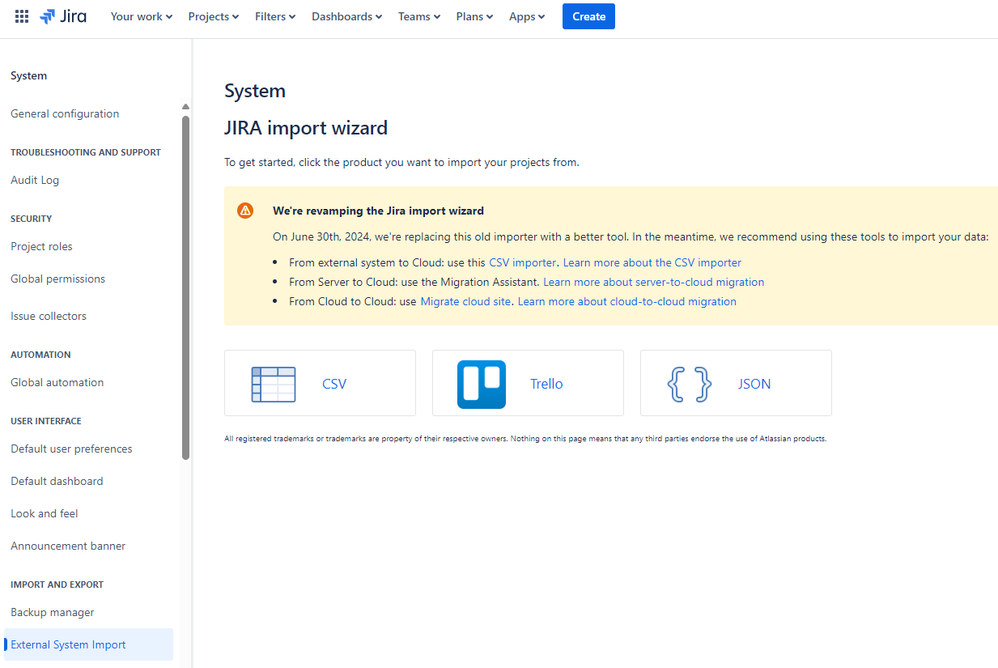Open Global permissions settings
Screen dimensions: 998x668
[x=58, y=279]
